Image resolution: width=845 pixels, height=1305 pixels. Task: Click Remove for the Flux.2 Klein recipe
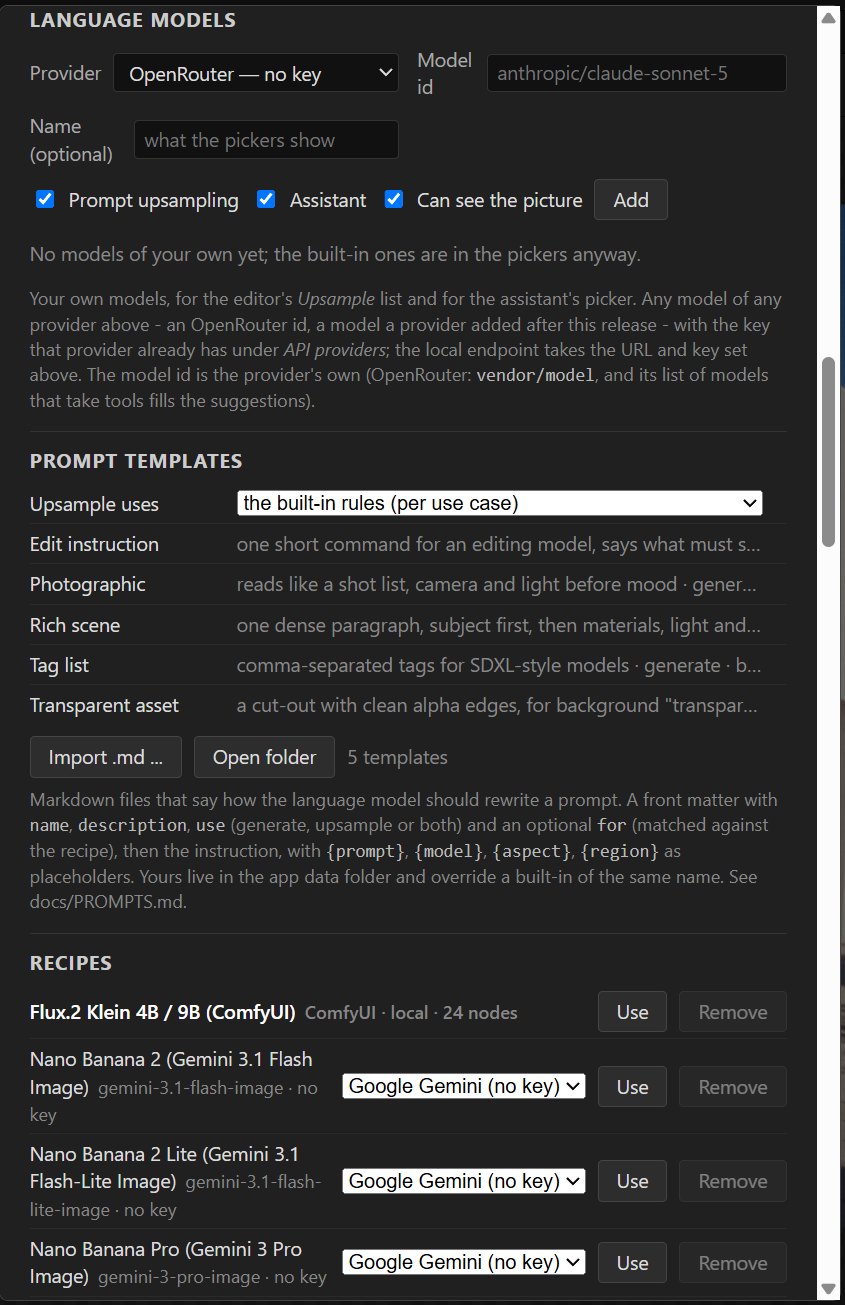pos(733,1012)
